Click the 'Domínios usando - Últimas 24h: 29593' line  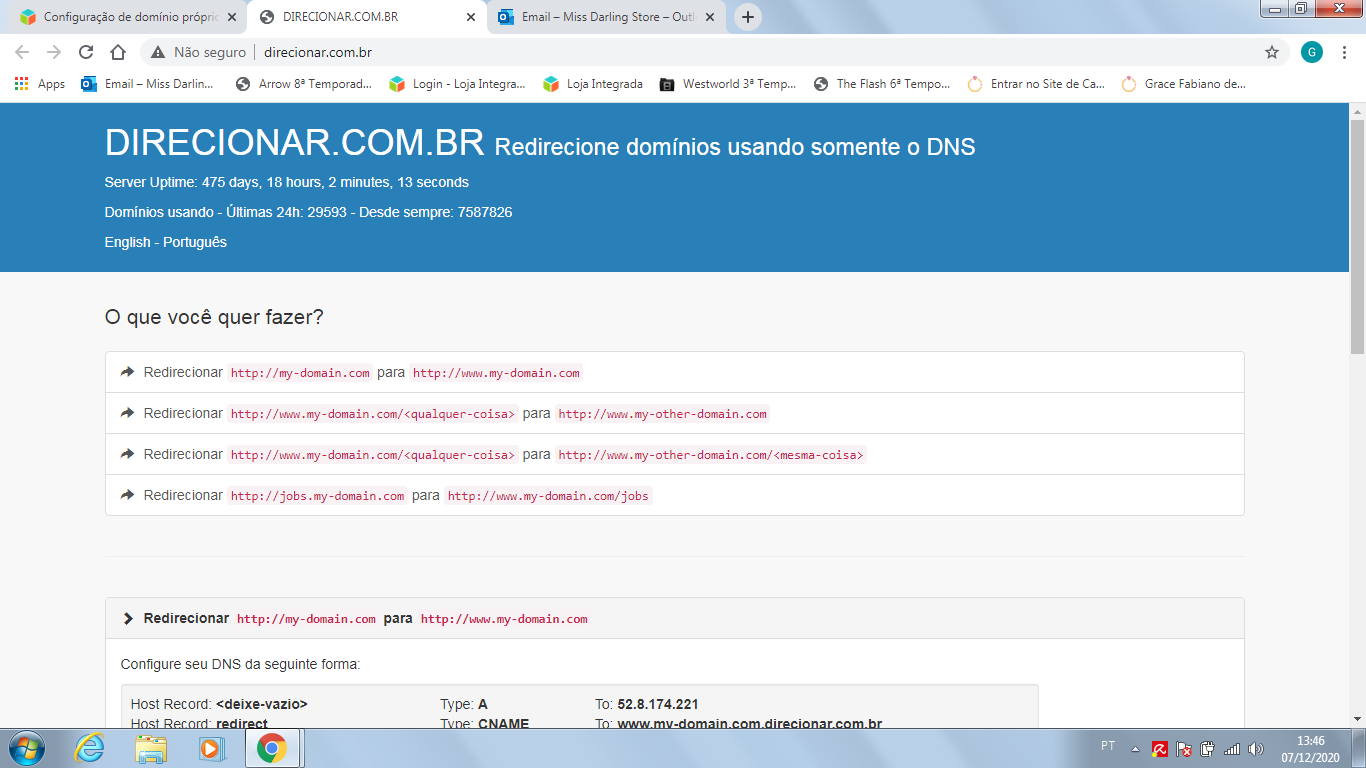(309, 212)
